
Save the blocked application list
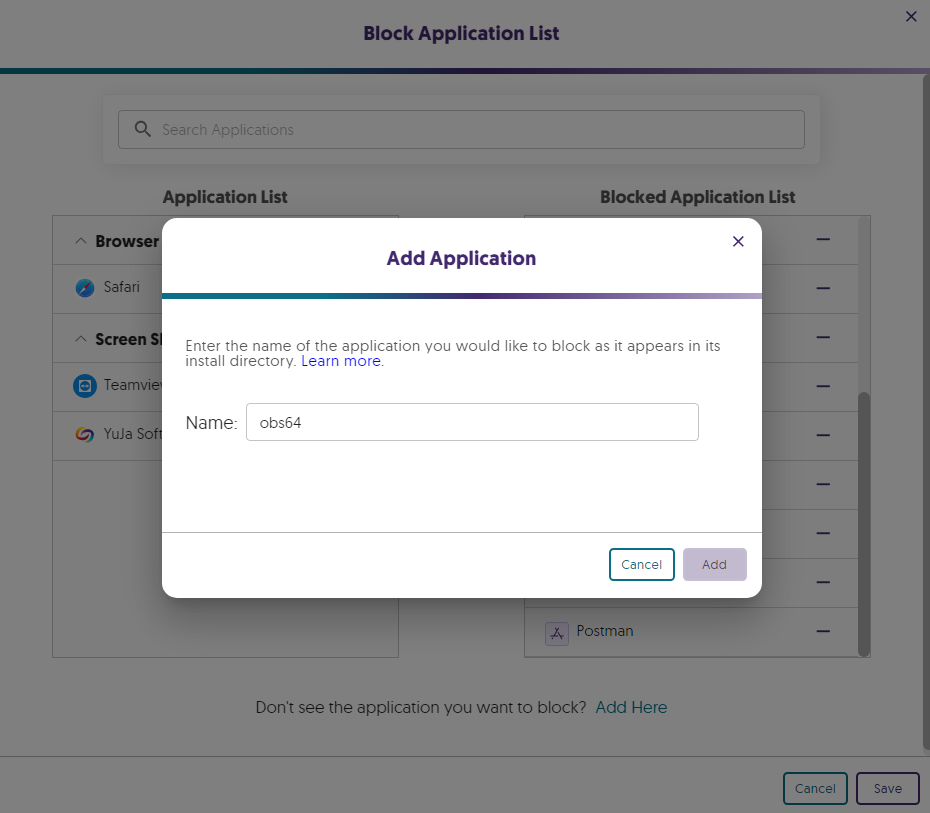tap(887, 788)
